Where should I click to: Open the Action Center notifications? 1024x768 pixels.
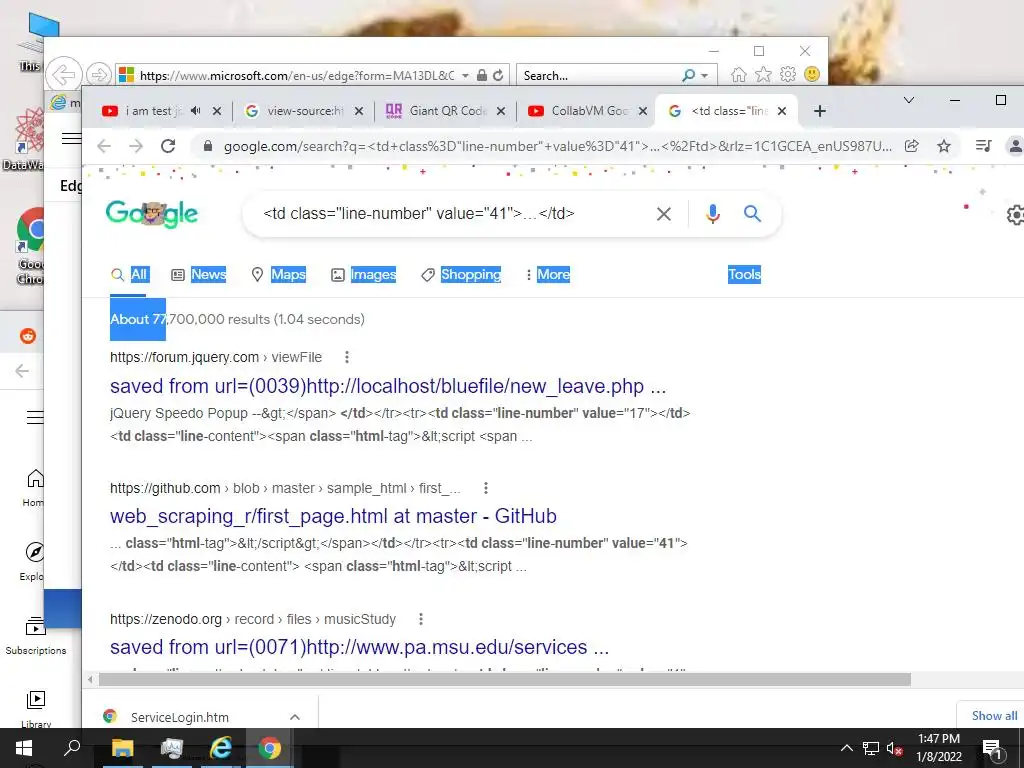(992, 749)
